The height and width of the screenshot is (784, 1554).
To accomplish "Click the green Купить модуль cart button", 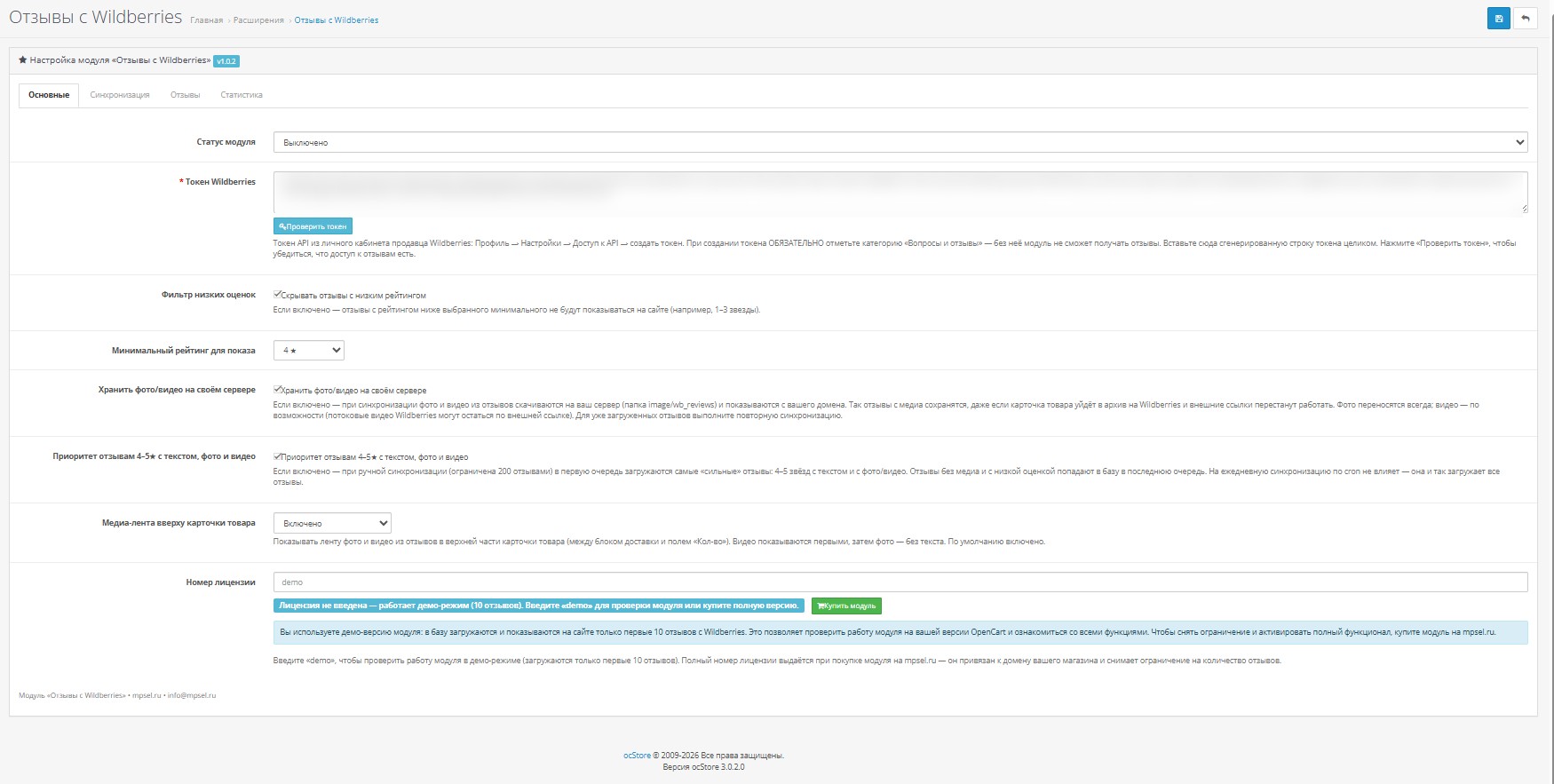I will [x=846, y=606].
